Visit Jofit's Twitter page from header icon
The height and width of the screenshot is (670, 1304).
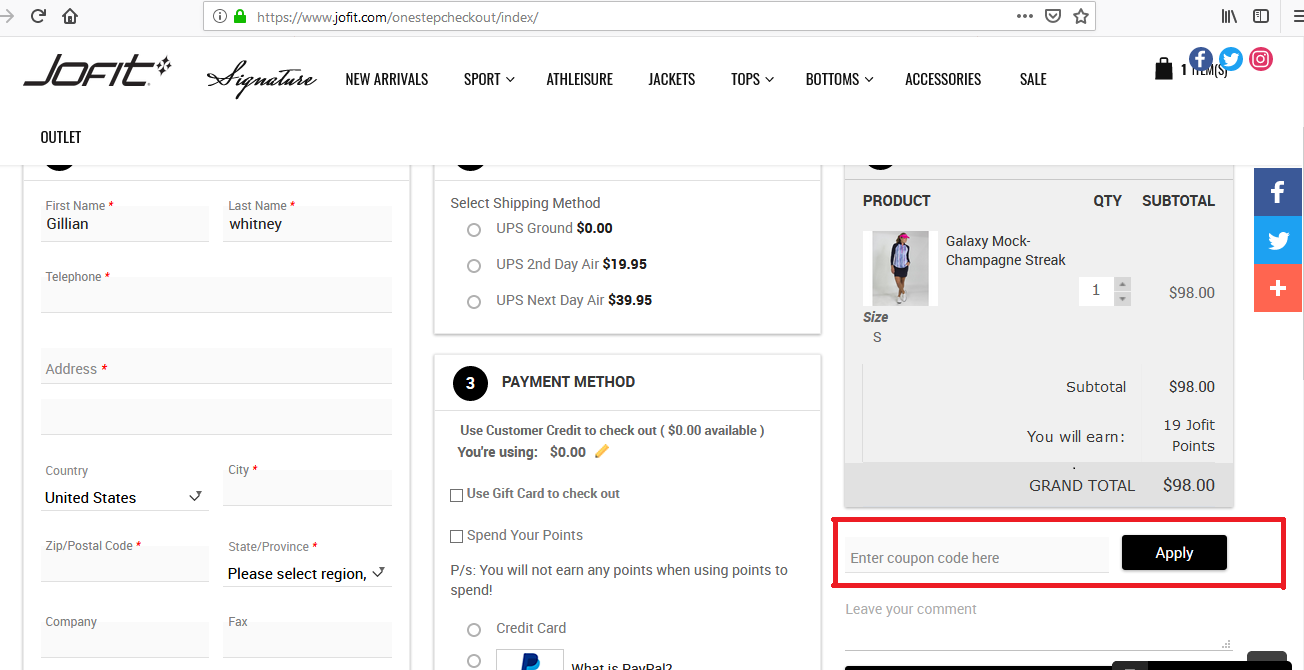coord(1231,59)
